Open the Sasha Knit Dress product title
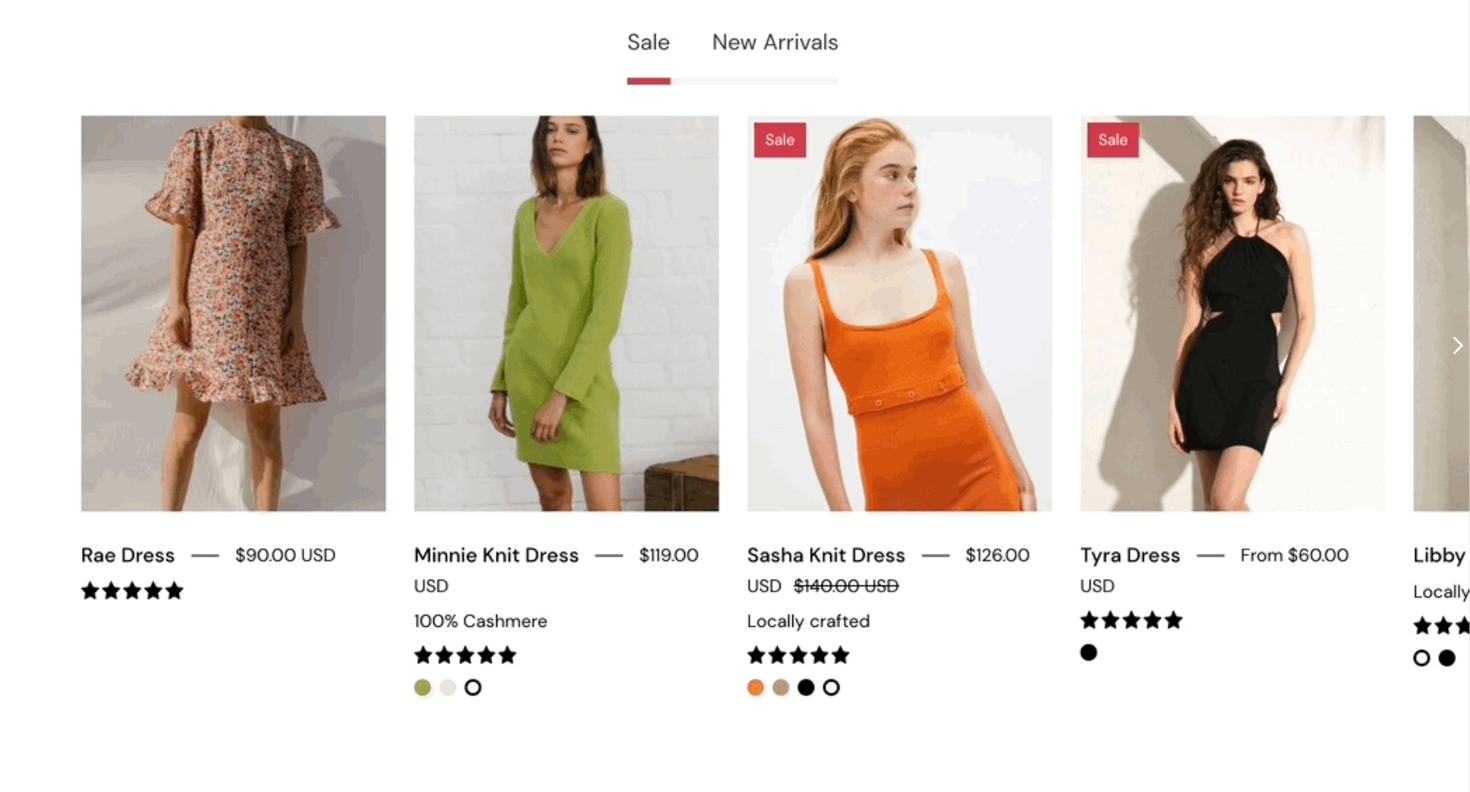1470x792 pixels. tap(826, 555)
